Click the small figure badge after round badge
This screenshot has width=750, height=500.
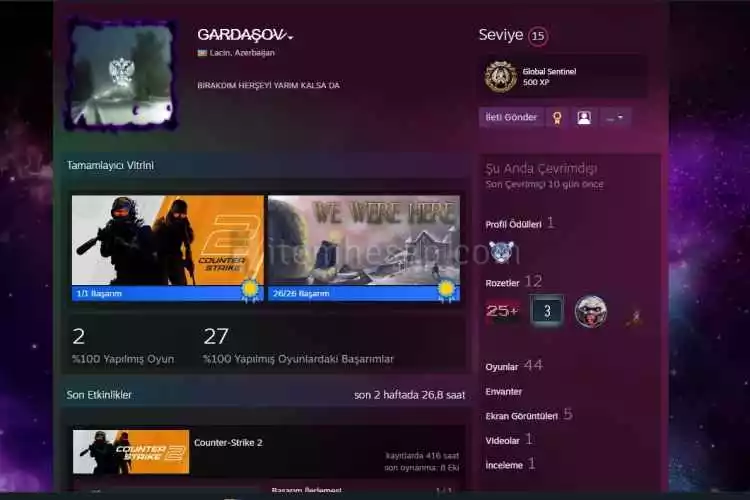click(x=632, y=315)
